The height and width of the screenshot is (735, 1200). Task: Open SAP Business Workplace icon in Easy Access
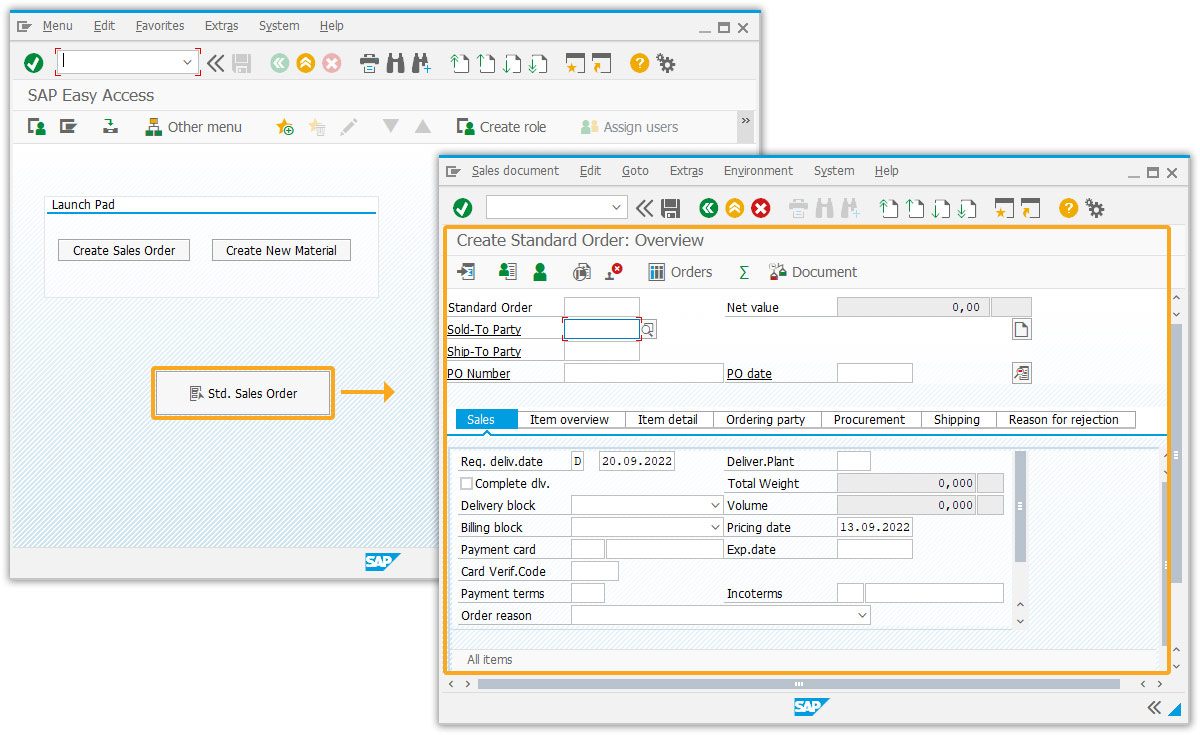(110, 127)
